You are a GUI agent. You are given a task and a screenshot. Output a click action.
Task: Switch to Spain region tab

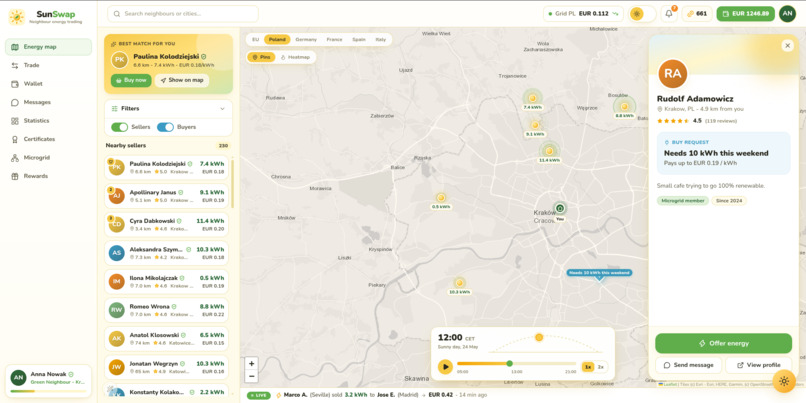point(359,40)
